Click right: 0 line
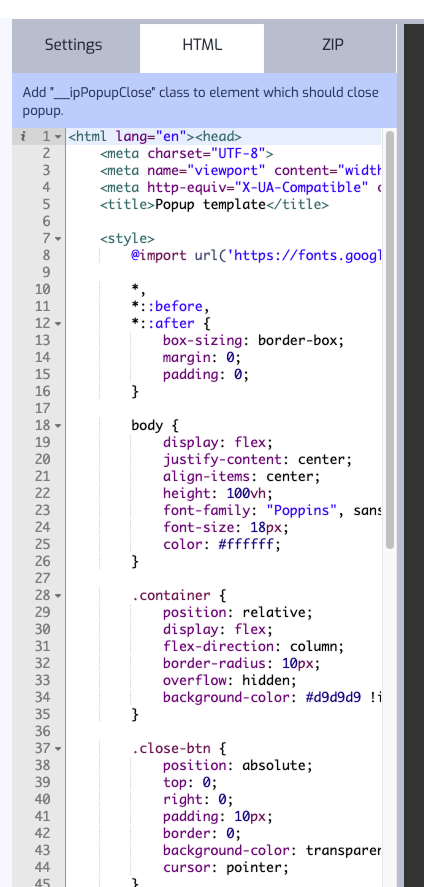The image size is (424, 887). click(198, 799)
